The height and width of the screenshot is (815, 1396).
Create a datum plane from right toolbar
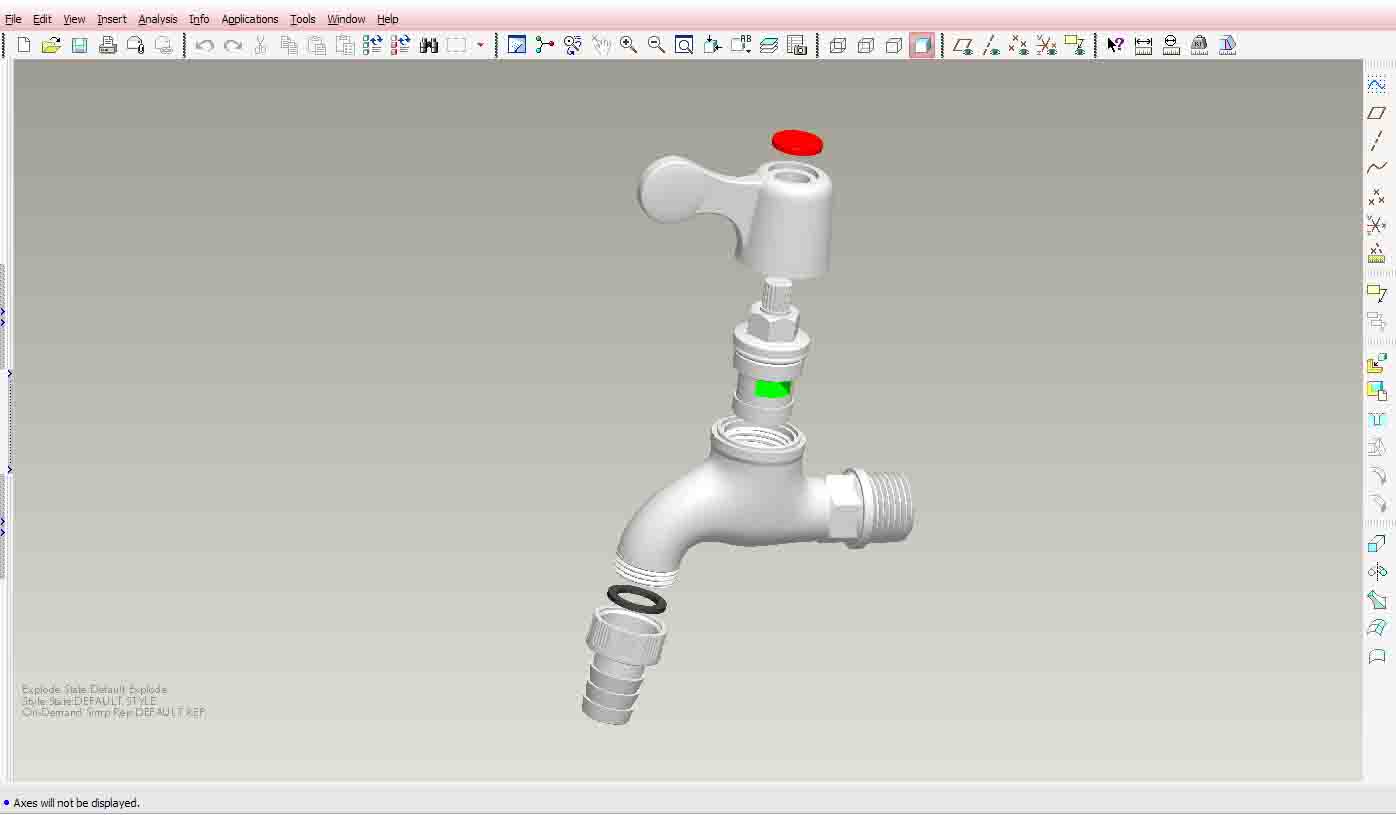pyautogui.click(x=1377, y=113)
